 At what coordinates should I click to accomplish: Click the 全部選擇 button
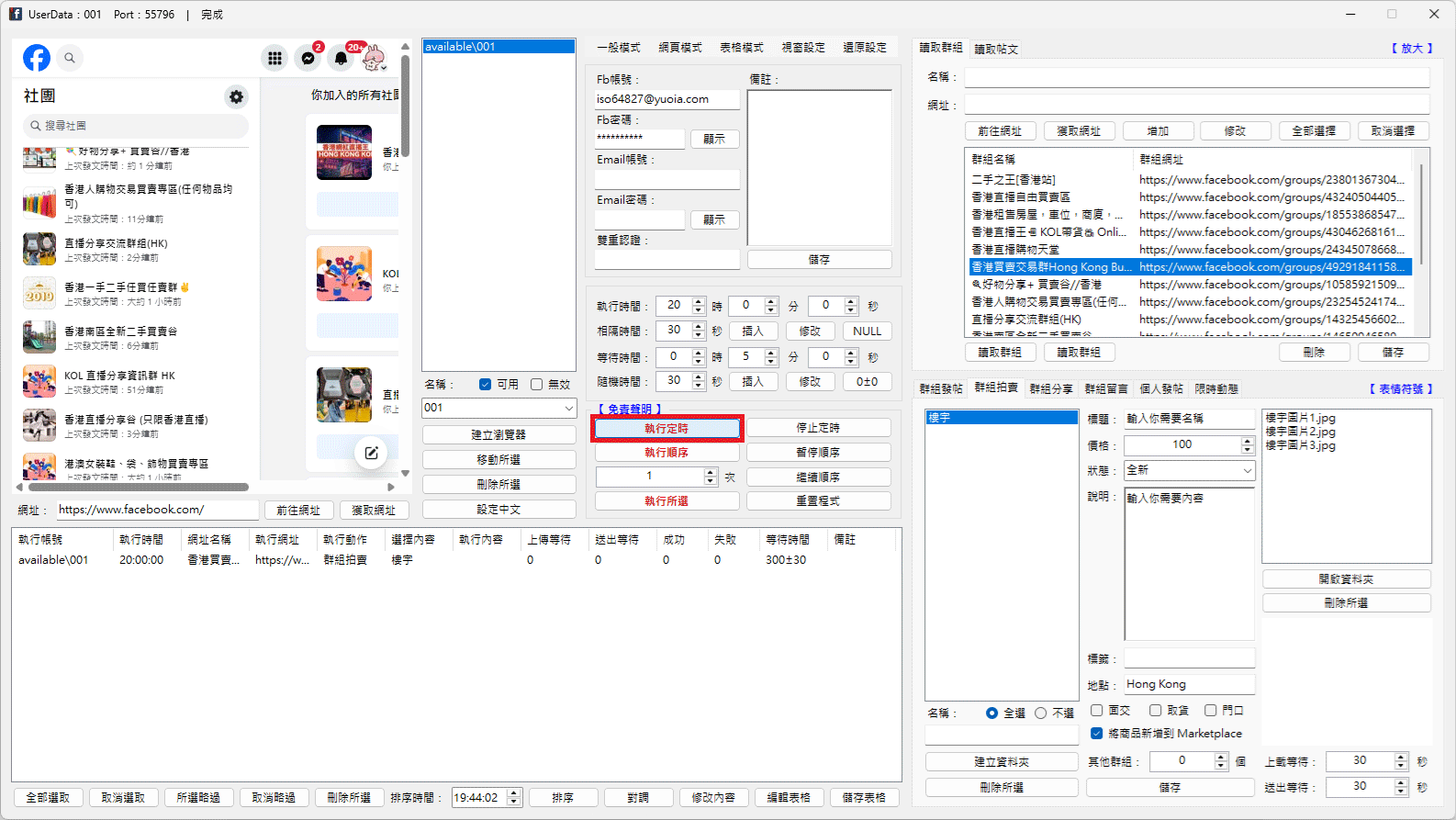point(1314,131)
